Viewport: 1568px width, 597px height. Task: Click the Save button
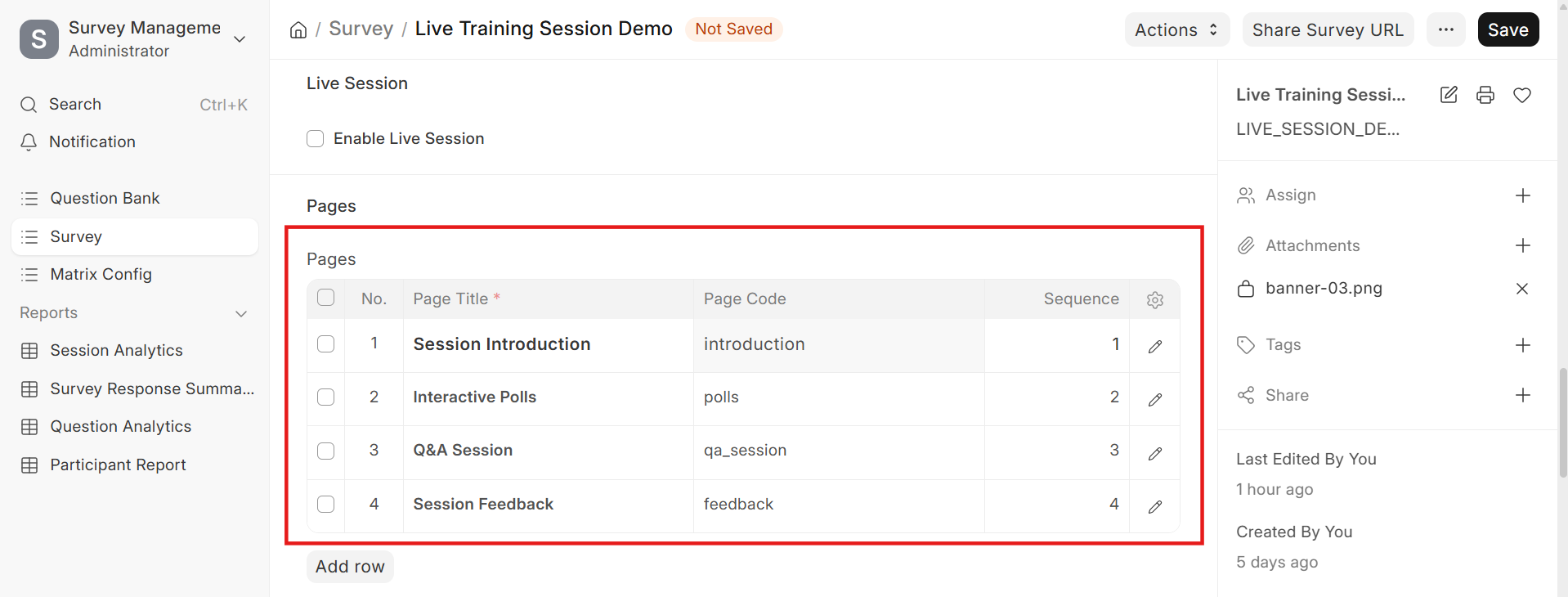(x=1508, y=30)
